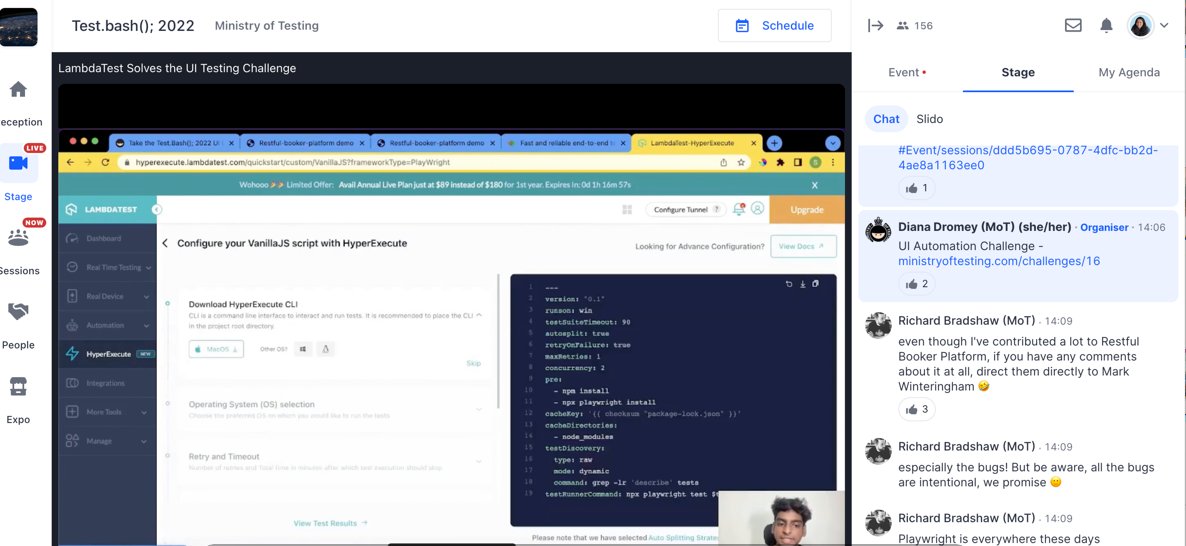Expand Real Device menu
This screenshot has height=546, width=1186.
point(107,296)
